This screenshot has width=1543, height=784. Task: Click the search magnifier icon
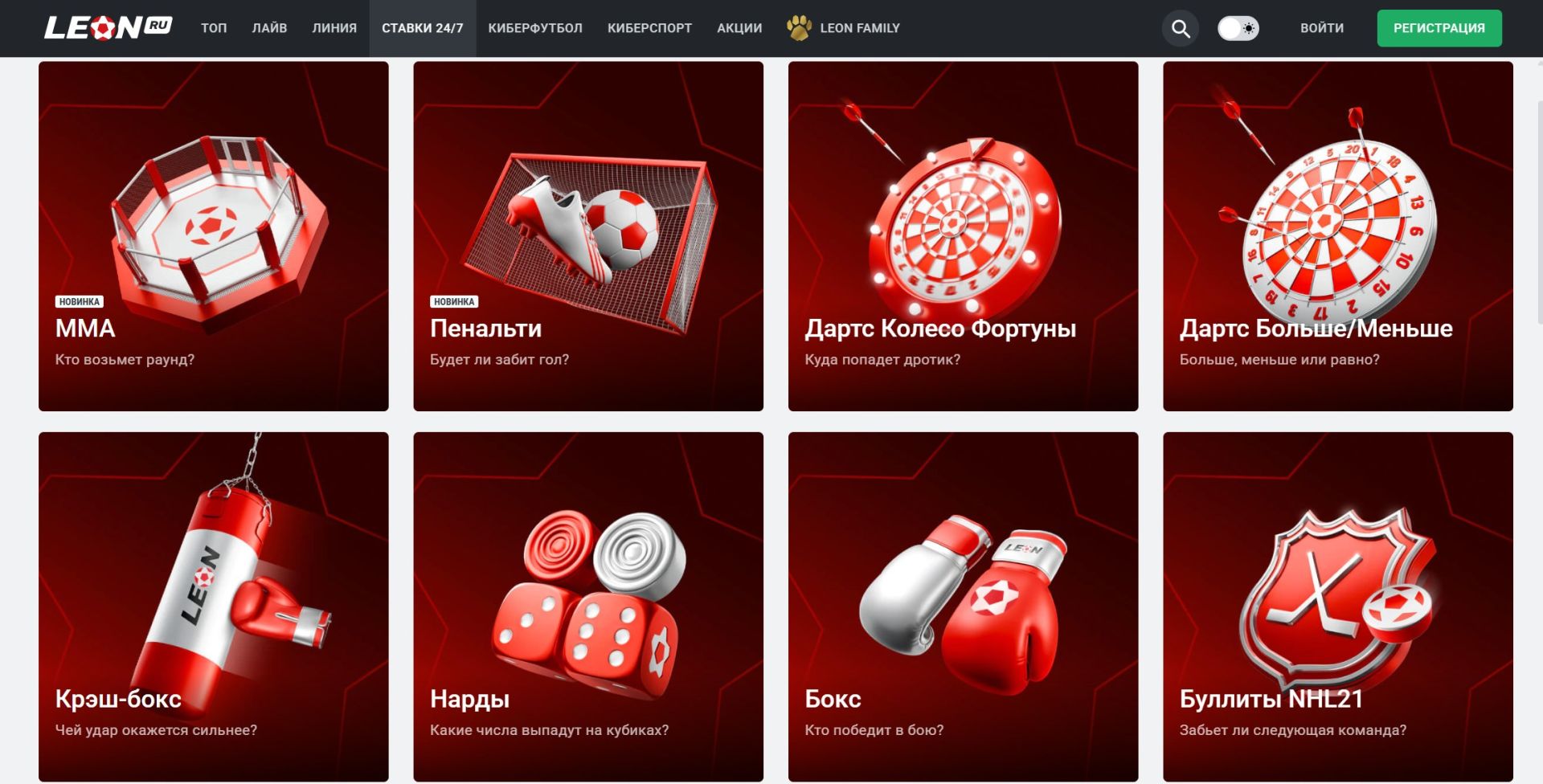point(1180,29)
